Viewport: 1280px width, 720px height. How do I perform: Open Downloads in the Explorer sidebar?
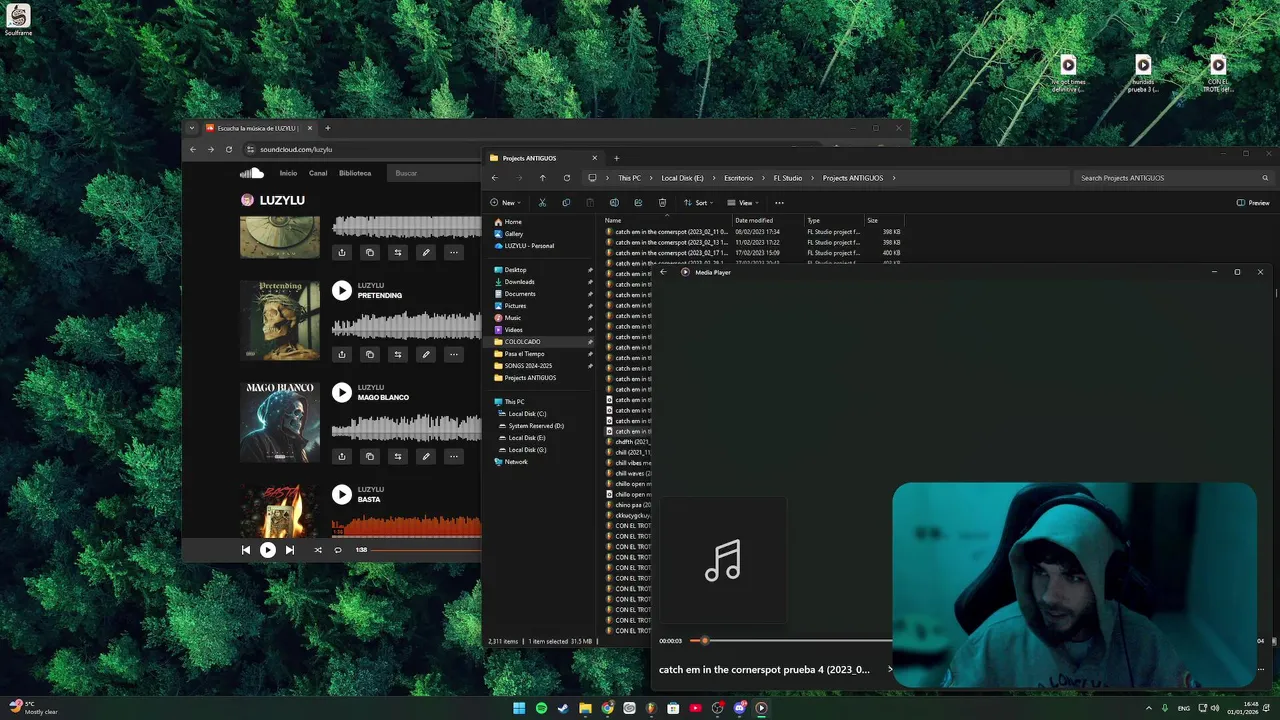click(x=519, y=282)
